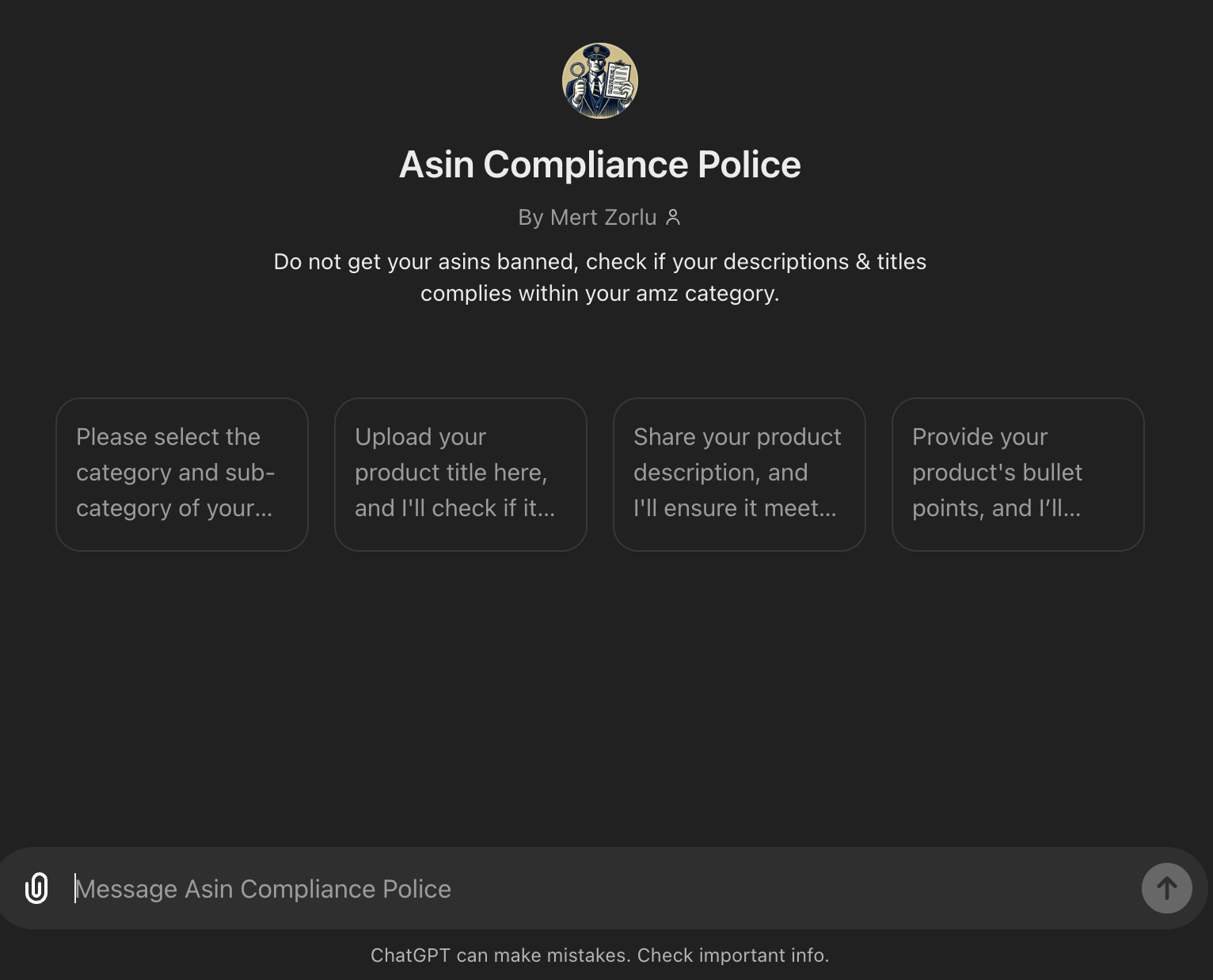Image resolution: width=1213 pixels, height=980 pixels.
Task: Click the send arrow icon
Action: pyautogui.click(x=1166, y=888)
